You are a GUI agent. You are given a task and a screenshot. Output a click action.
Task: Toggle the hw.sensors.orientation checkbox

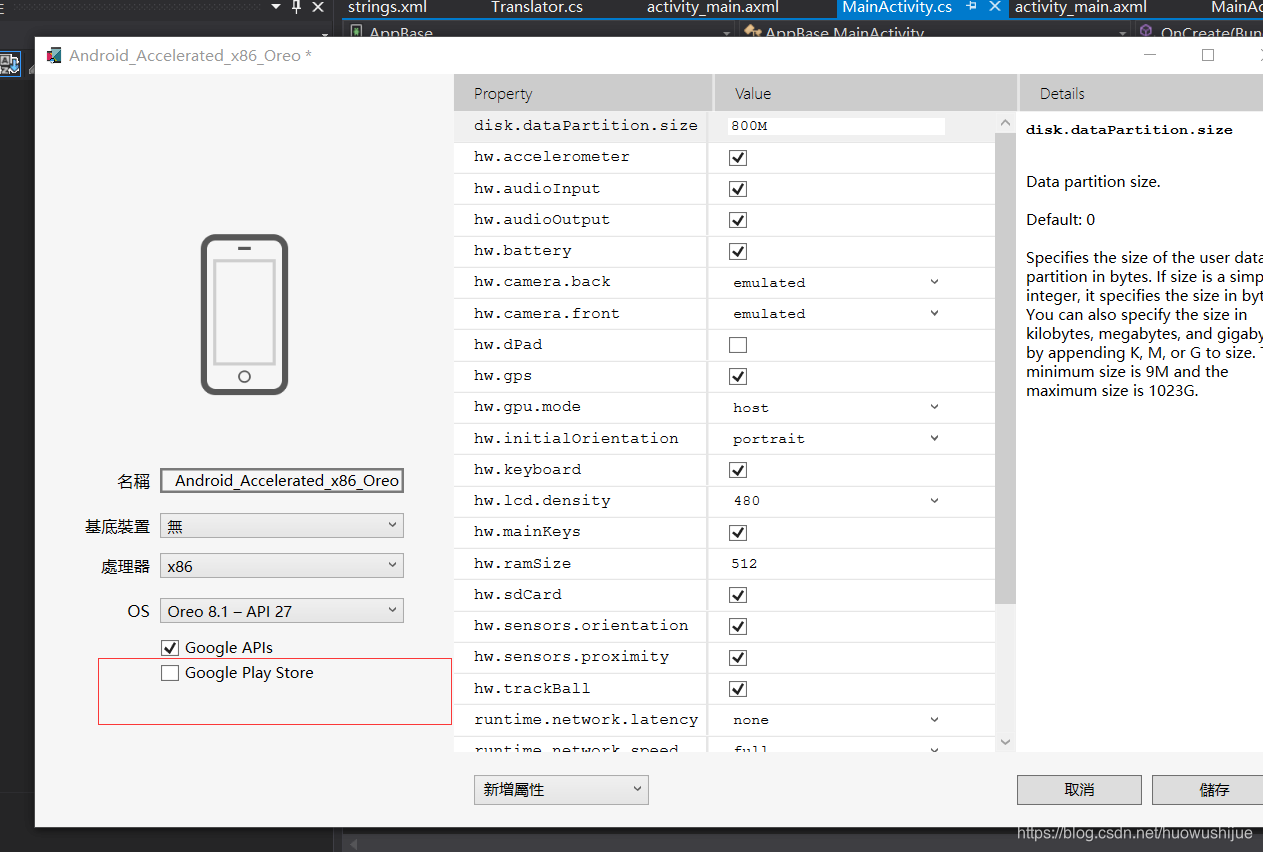[x=738, y=626]
